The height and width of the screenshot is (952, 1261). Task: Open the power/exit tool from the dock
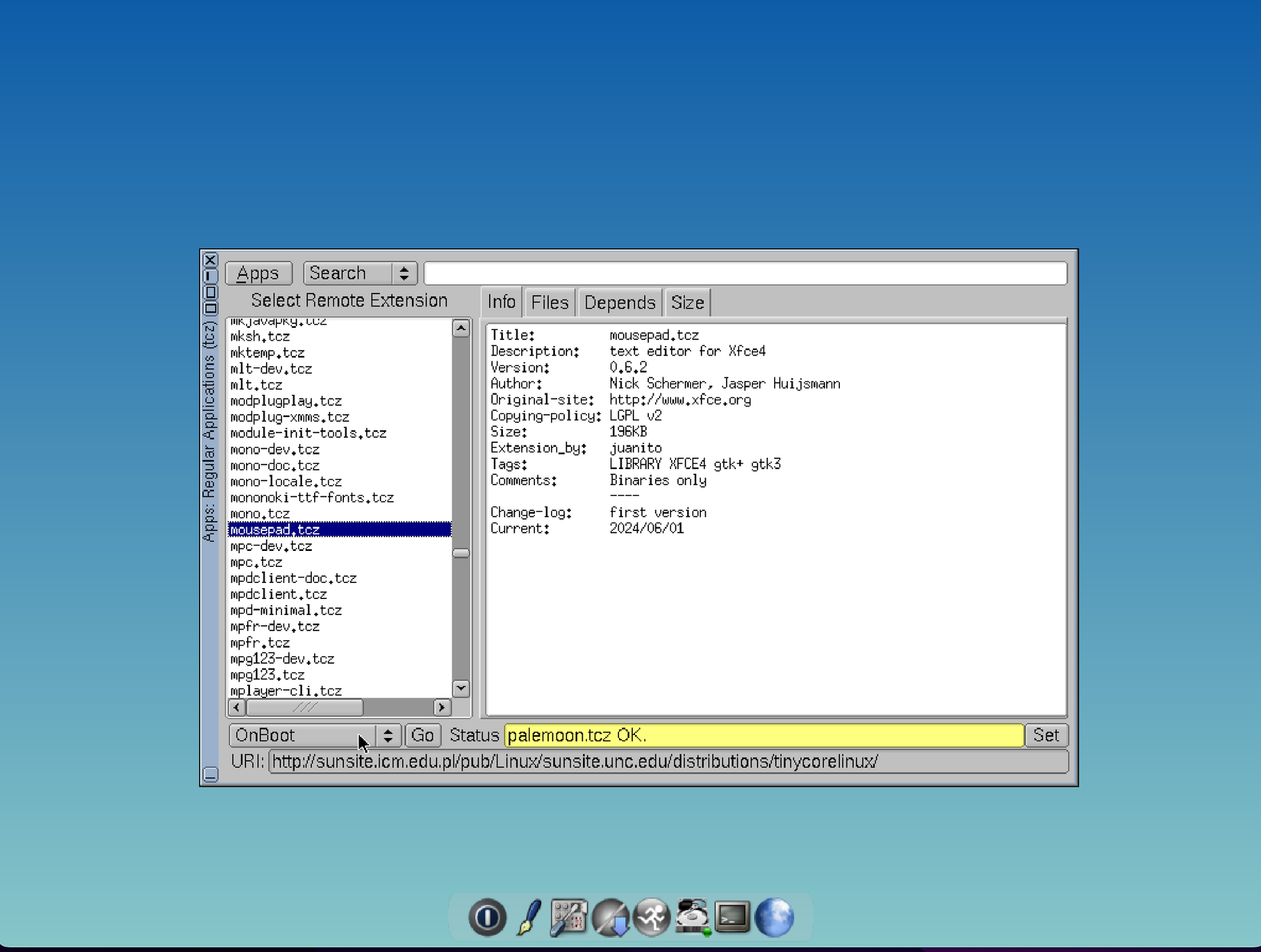[488, 917]
